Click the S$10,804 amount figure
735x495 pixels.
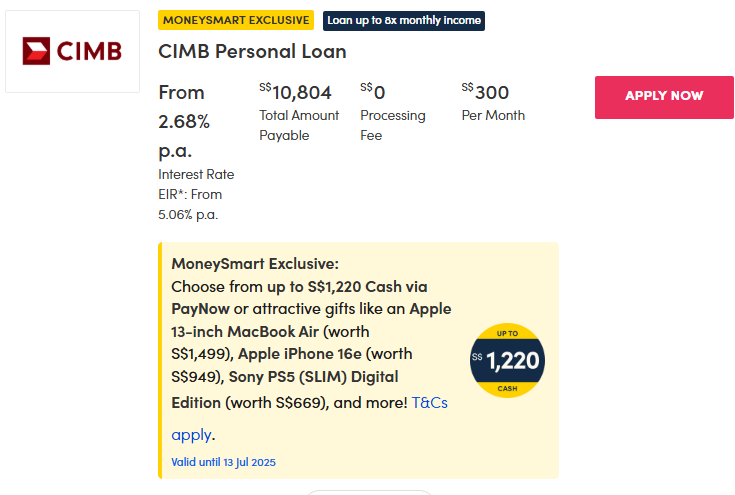coord(296,93)
